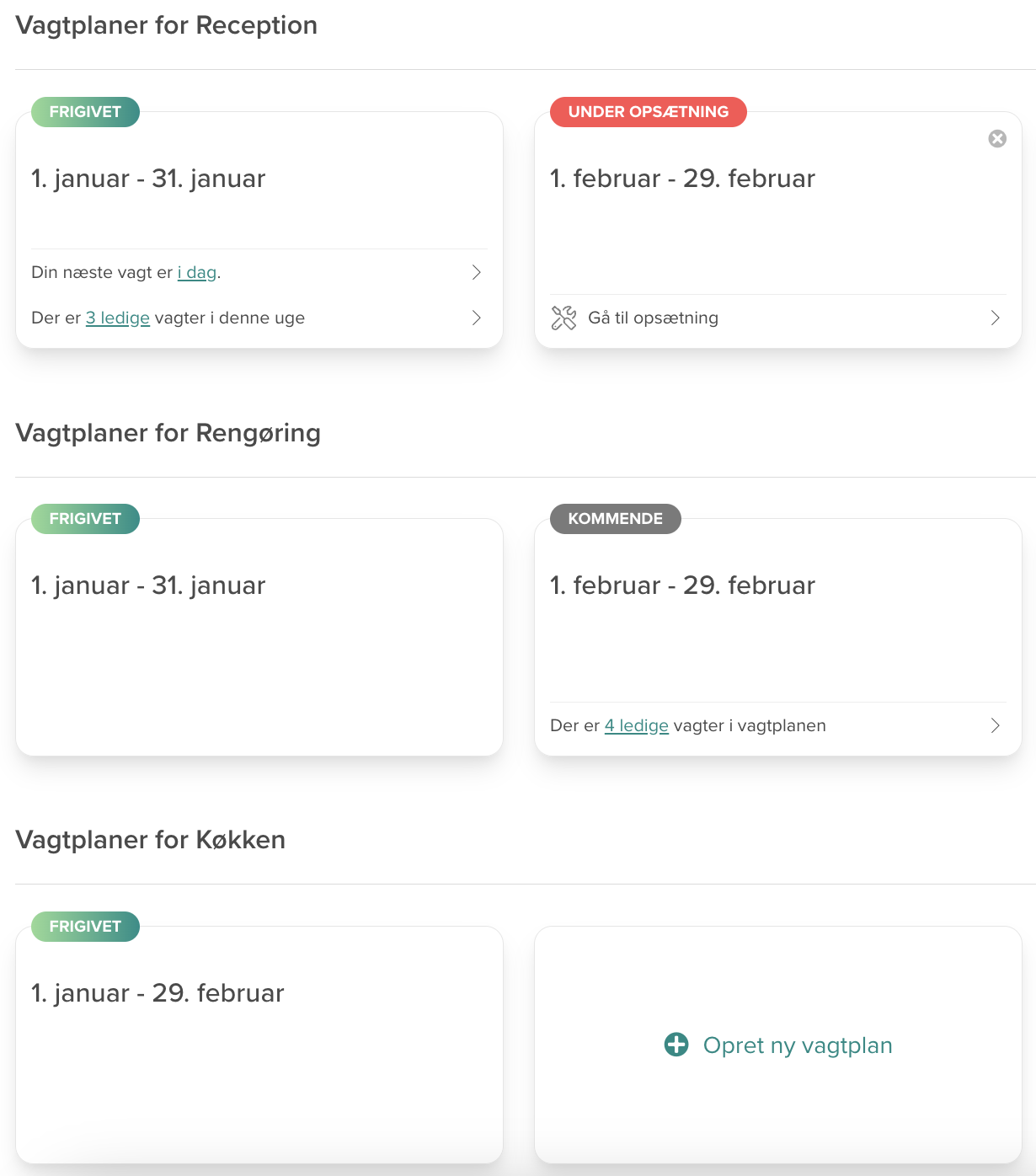Image resolution: width=1036 pixels, height=1176 pixels.
Task: Open the 4 ledige link for Rengøring
Action: (x=636, y=724)
